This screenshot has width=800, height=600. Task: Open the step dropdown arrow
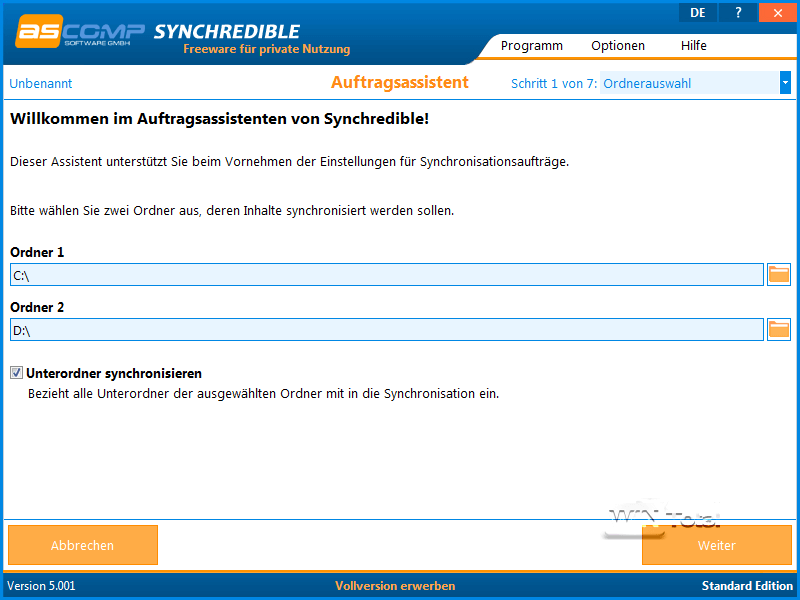785,83
